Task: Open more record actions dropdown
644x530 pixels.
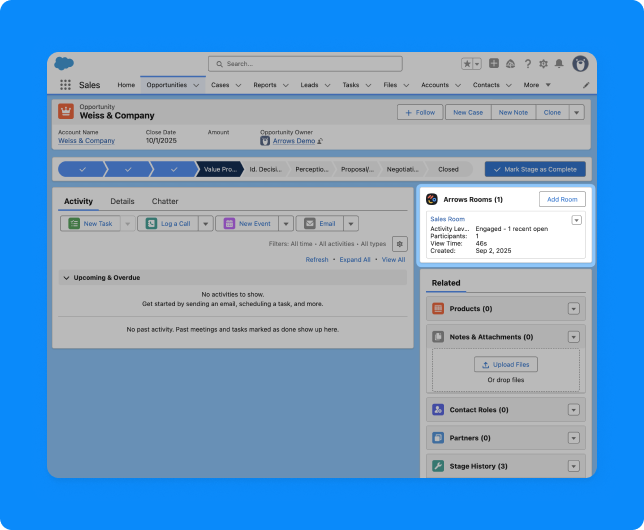Action: click(x=577, y=112)
